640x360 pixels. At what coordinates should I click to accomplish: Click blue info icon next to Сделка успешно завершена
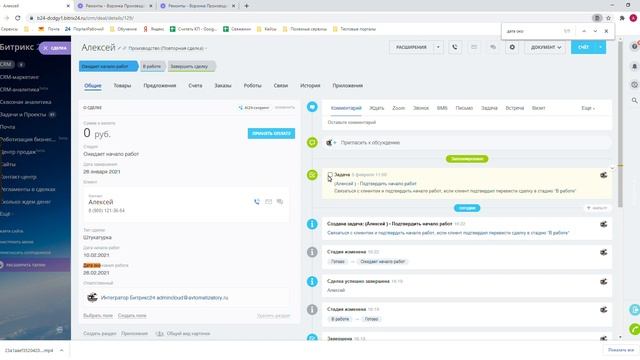[x=312, y=282]
